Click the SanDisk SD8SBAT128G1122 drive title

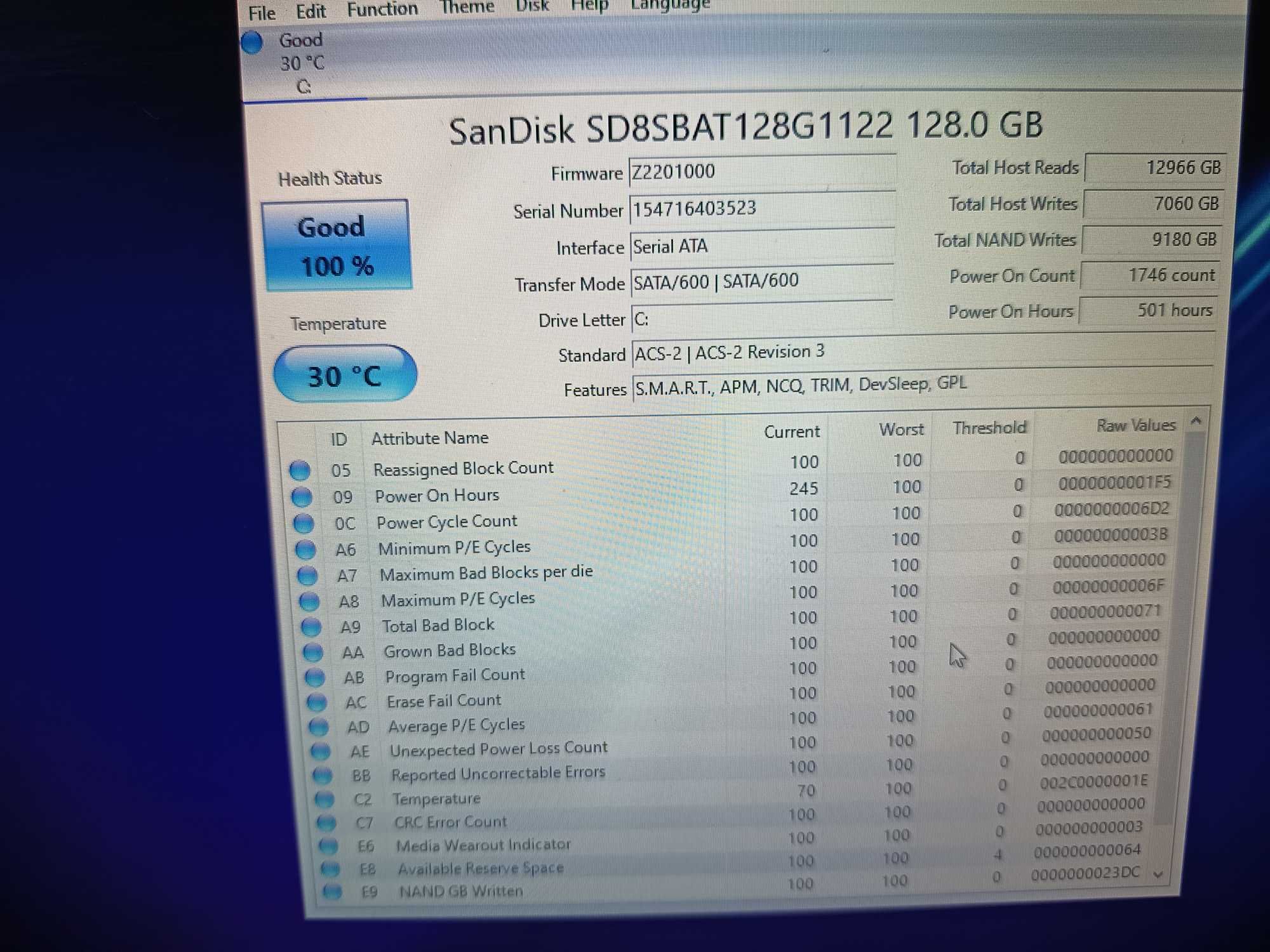click(x=746, y=127)
